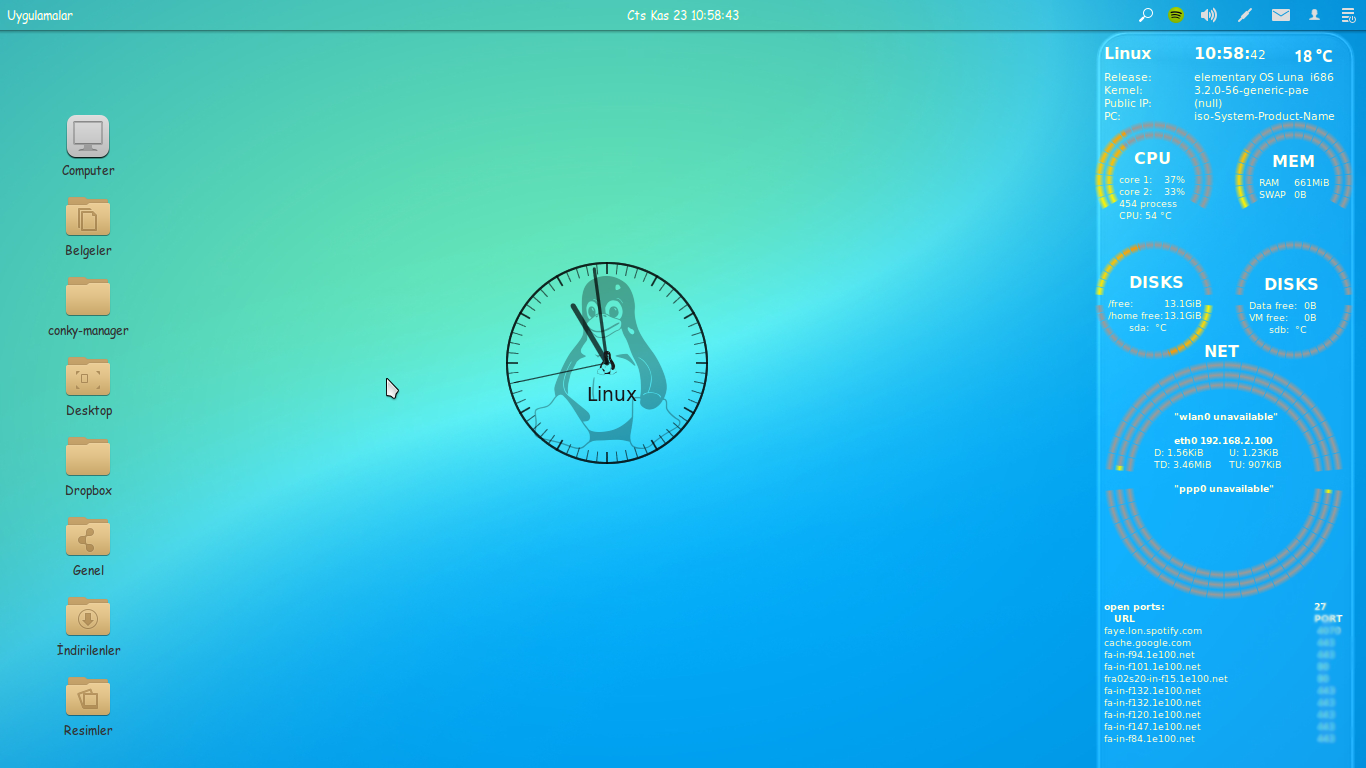Click the 'open ports:' label
Viewport: 1366px width, 768px height.
tap(1134, 607)
